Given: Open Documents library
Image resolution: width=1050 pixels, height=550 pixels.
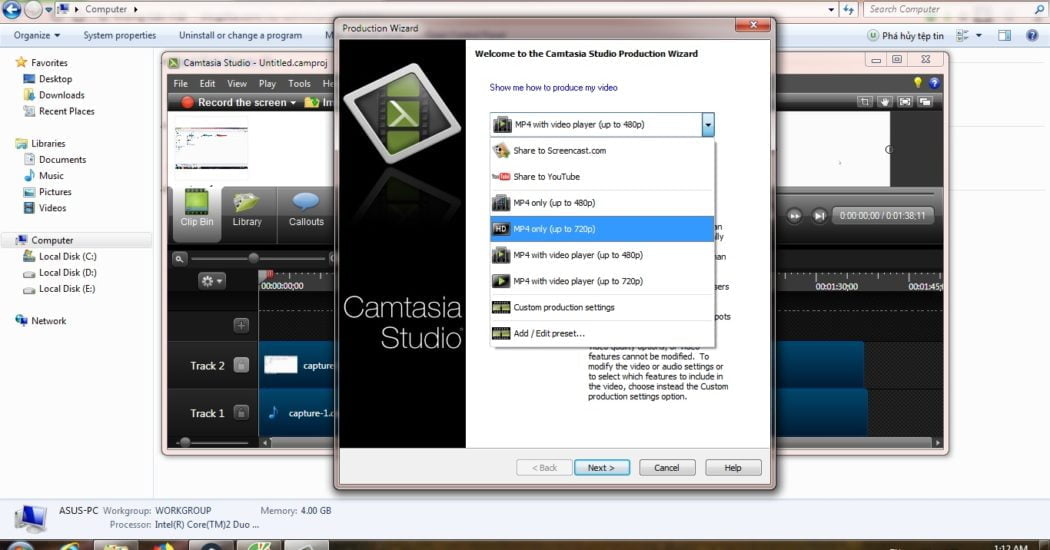Looking at the screenshot, I should point(62,159).
